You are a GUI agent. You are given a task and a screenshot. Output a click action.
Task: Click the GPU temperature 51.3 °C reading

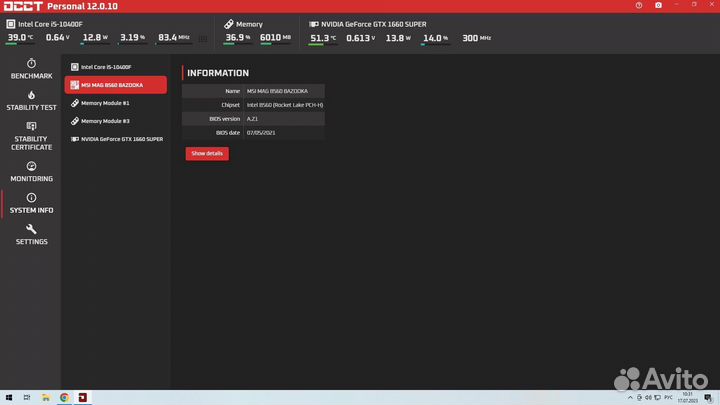pos(323,38)
